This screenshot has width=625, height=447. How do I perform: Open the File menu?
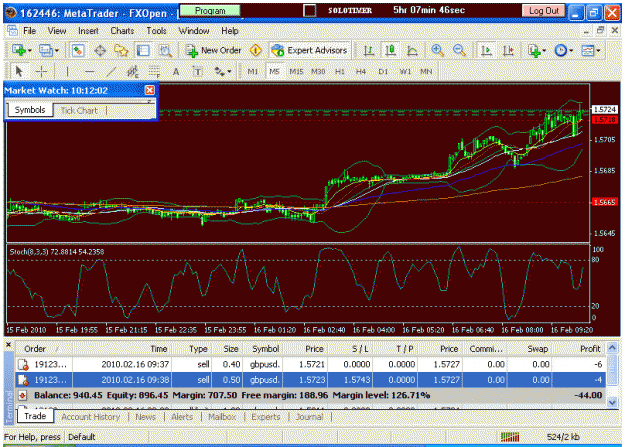coord(29,31)
